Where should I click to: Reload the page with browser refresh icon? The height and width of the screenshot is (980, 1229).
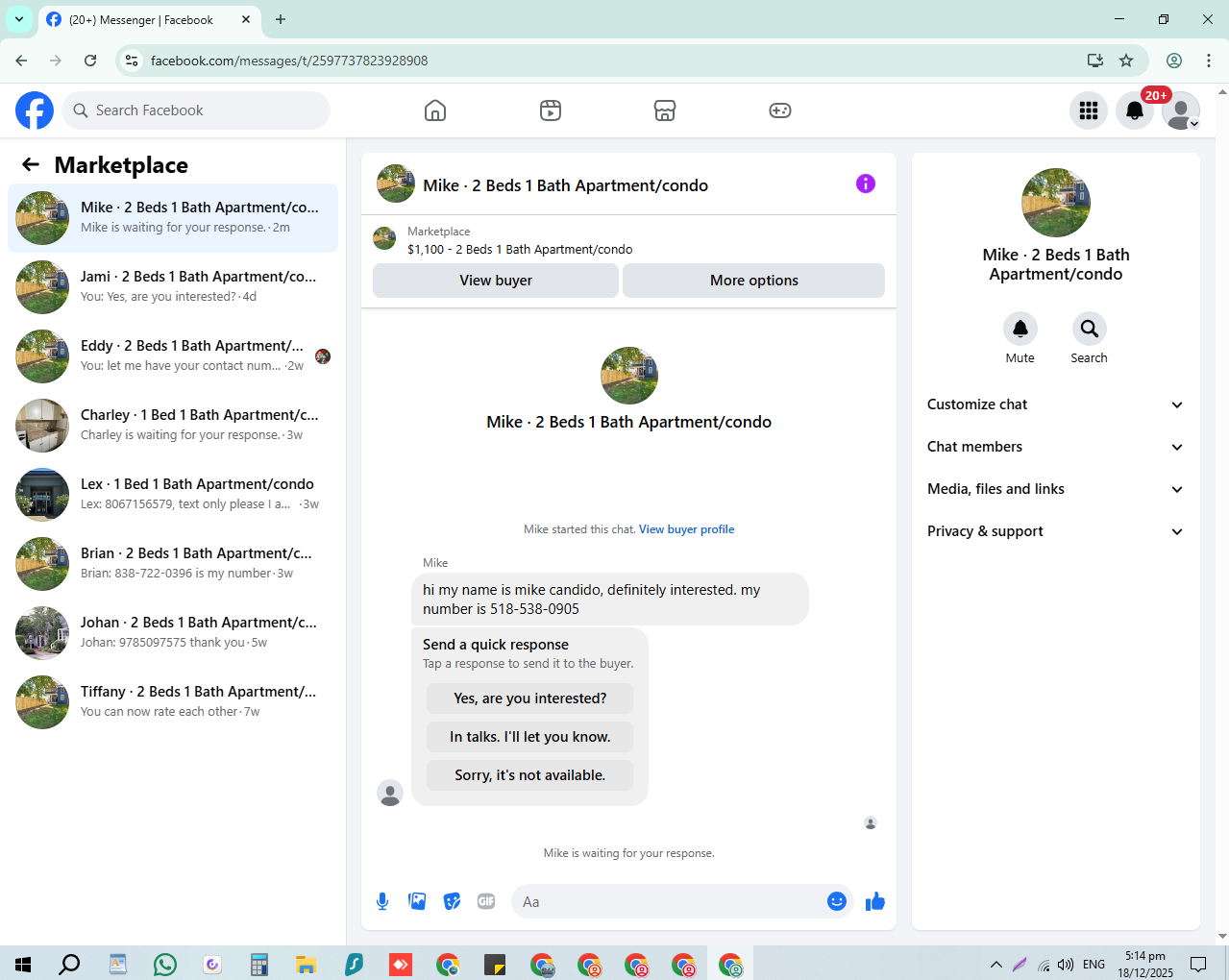[90, 61]
